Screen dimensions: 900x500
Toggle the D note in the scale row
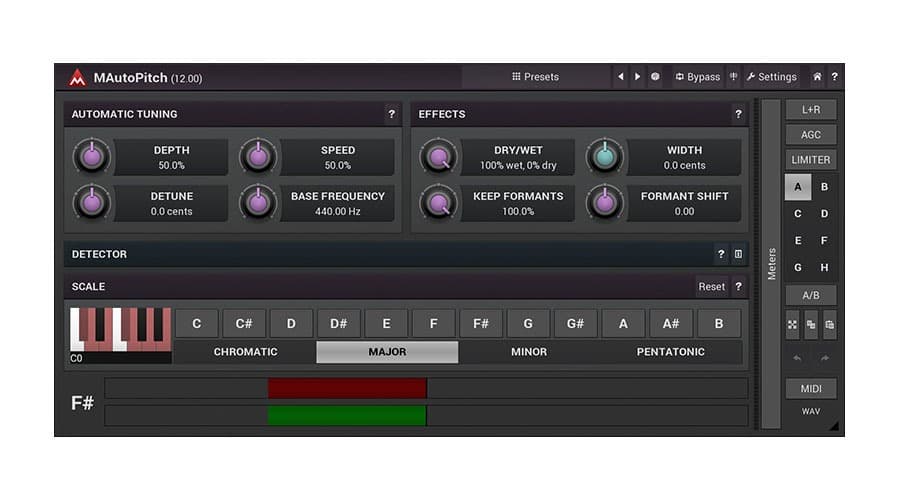click(291, 324)
